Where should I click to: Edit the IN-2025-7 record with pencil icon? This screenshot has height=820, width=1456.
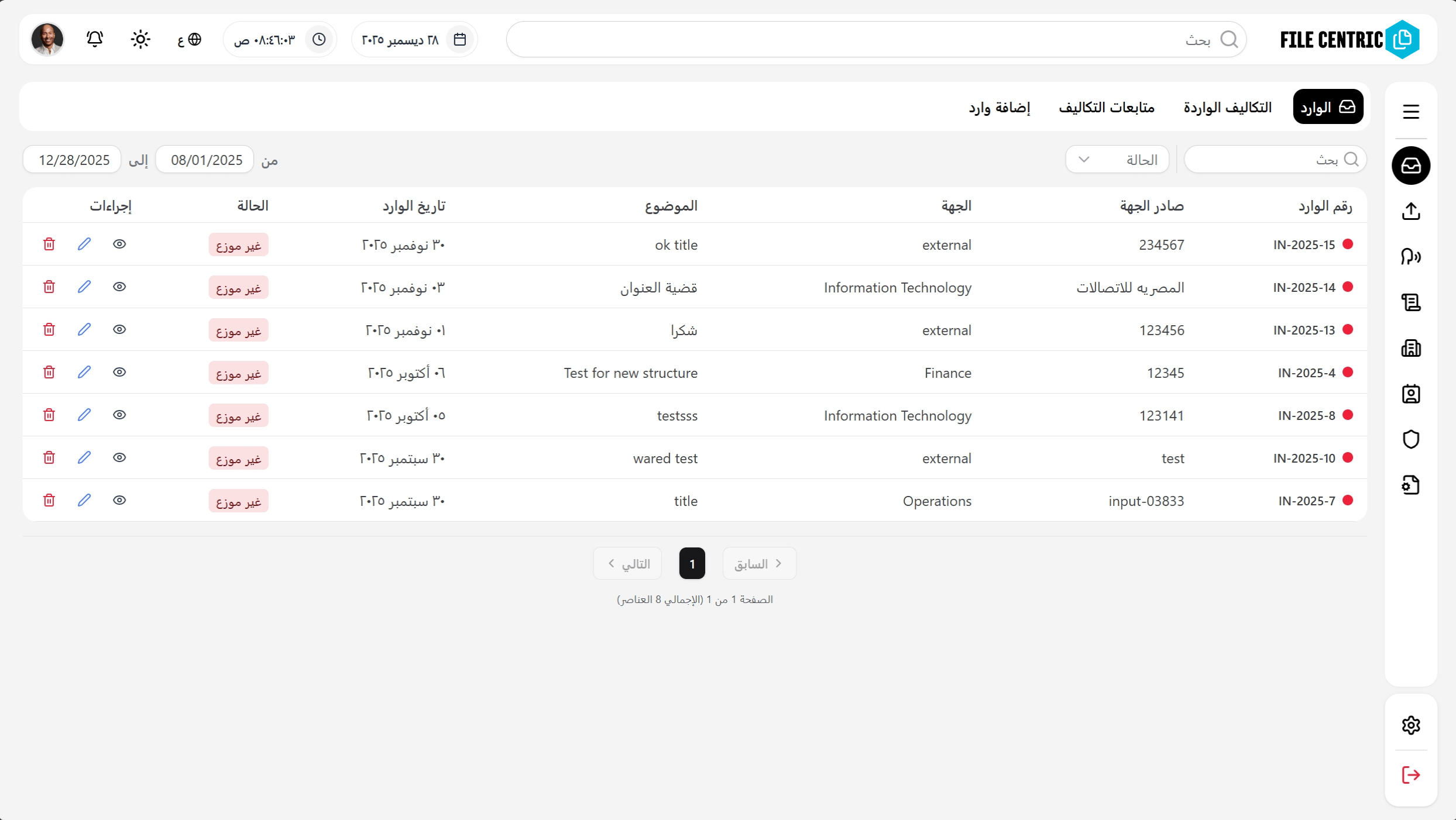pos(84,500)
